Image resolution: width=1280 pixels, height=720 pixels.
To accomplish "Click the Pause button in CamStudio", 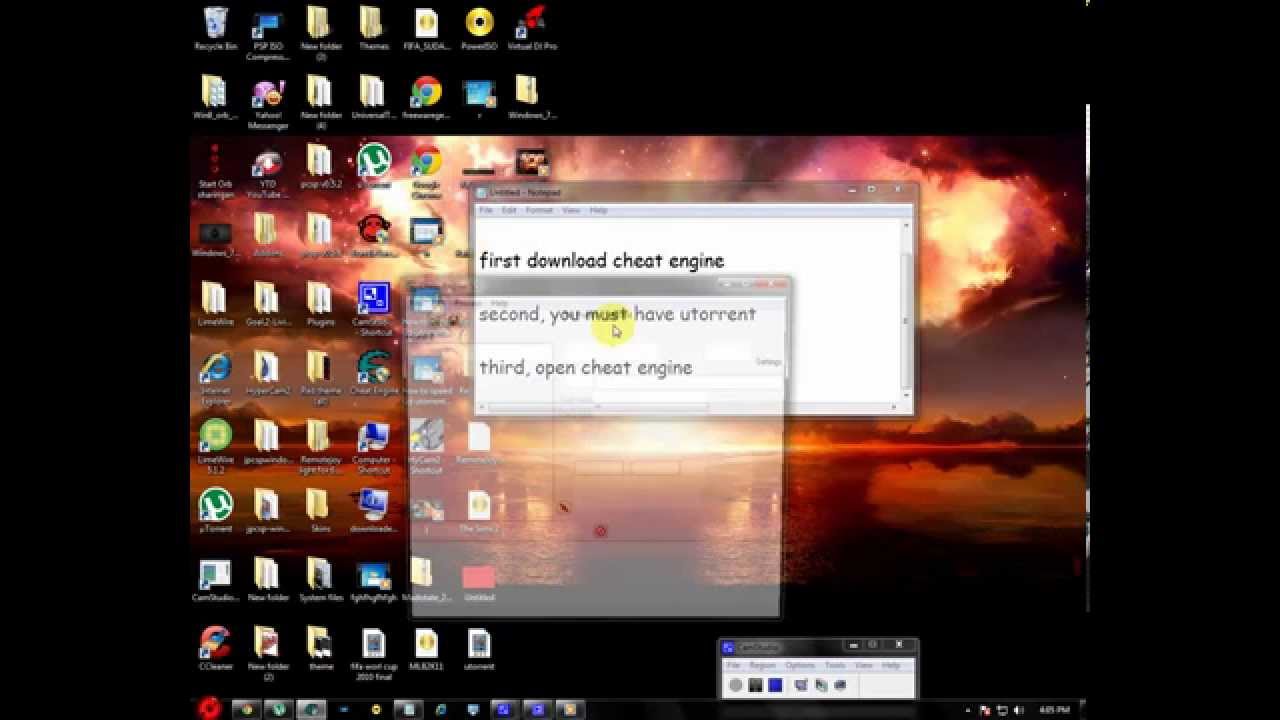I will (x=756, y=685).
